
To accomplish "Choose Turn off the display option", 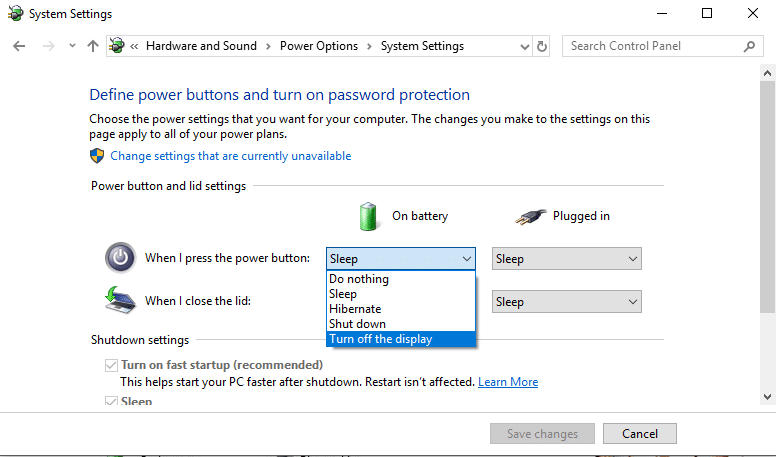I will (x=381, y=339).
